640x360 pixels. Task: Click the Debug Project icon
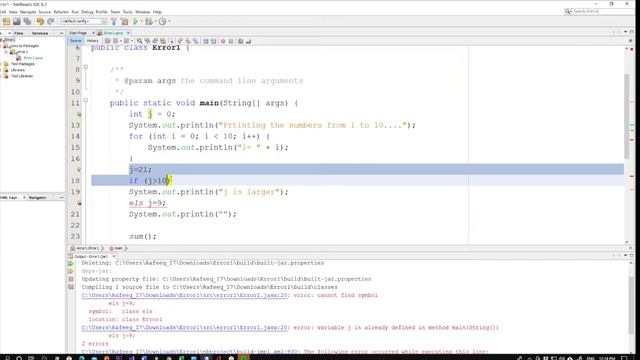click(149, 21)
